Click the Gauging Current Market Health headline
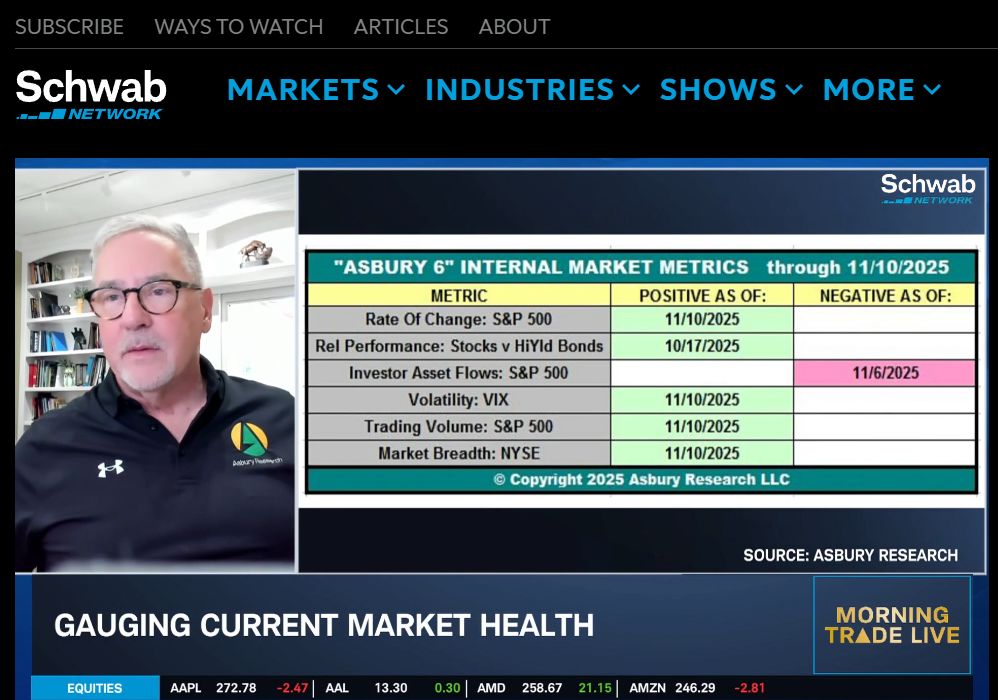998x700 pixels. [x=324, y=626]
